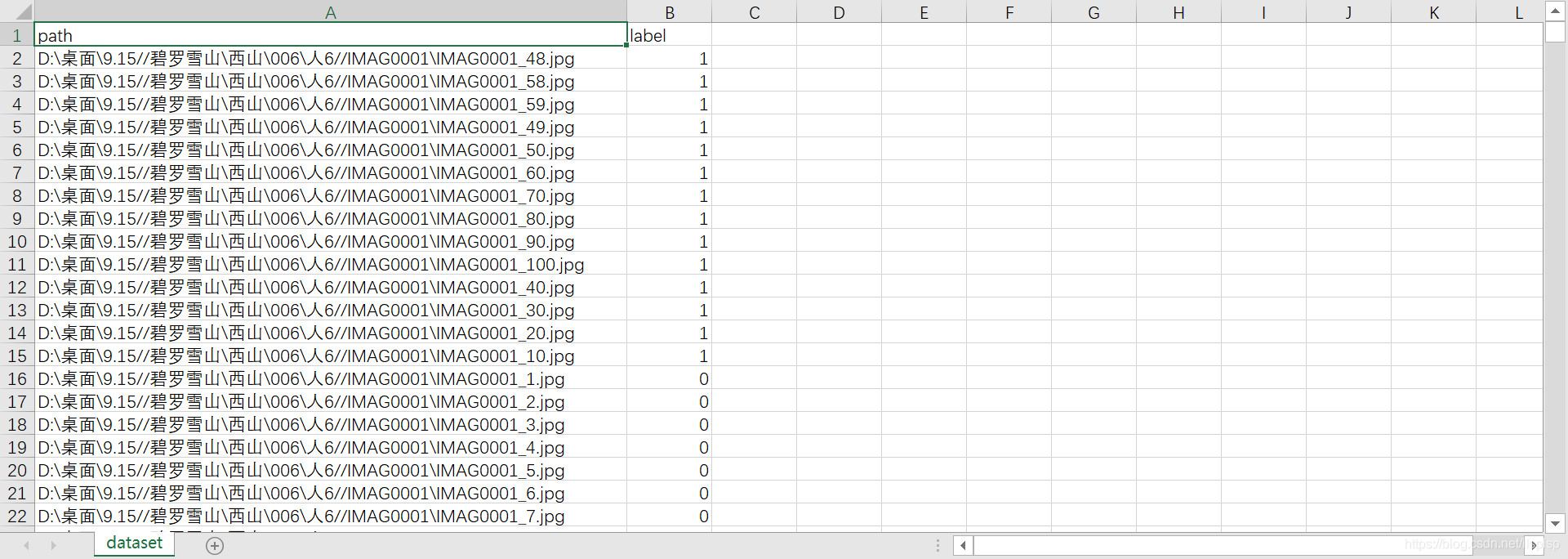Viewport: 1568px width, 559px height.
Task: Select cell with IMAG0001_58.jpg path
Action: point(331,81)
